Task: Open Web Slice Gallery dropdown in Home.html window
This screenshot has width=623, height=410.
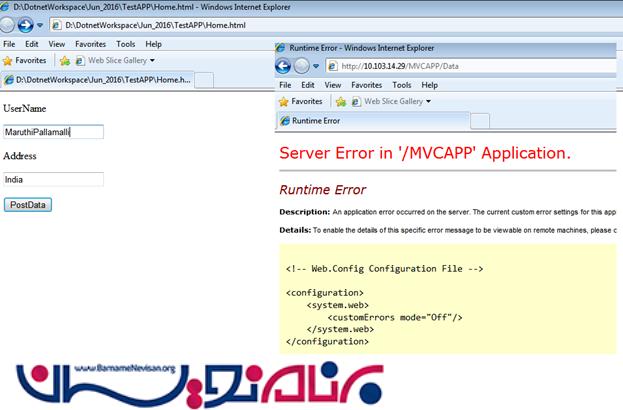Action: click(121, 61)
